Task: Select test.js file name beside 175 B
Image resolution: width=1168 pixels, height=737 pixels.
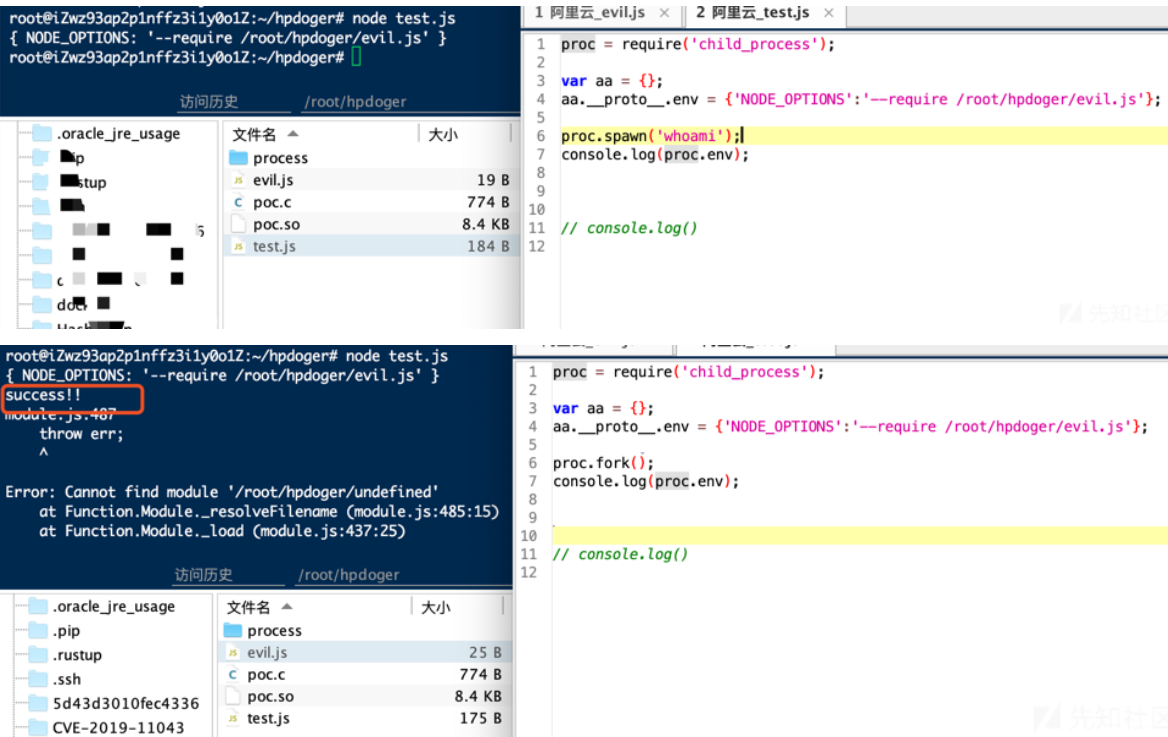Action: pos(268,718)
